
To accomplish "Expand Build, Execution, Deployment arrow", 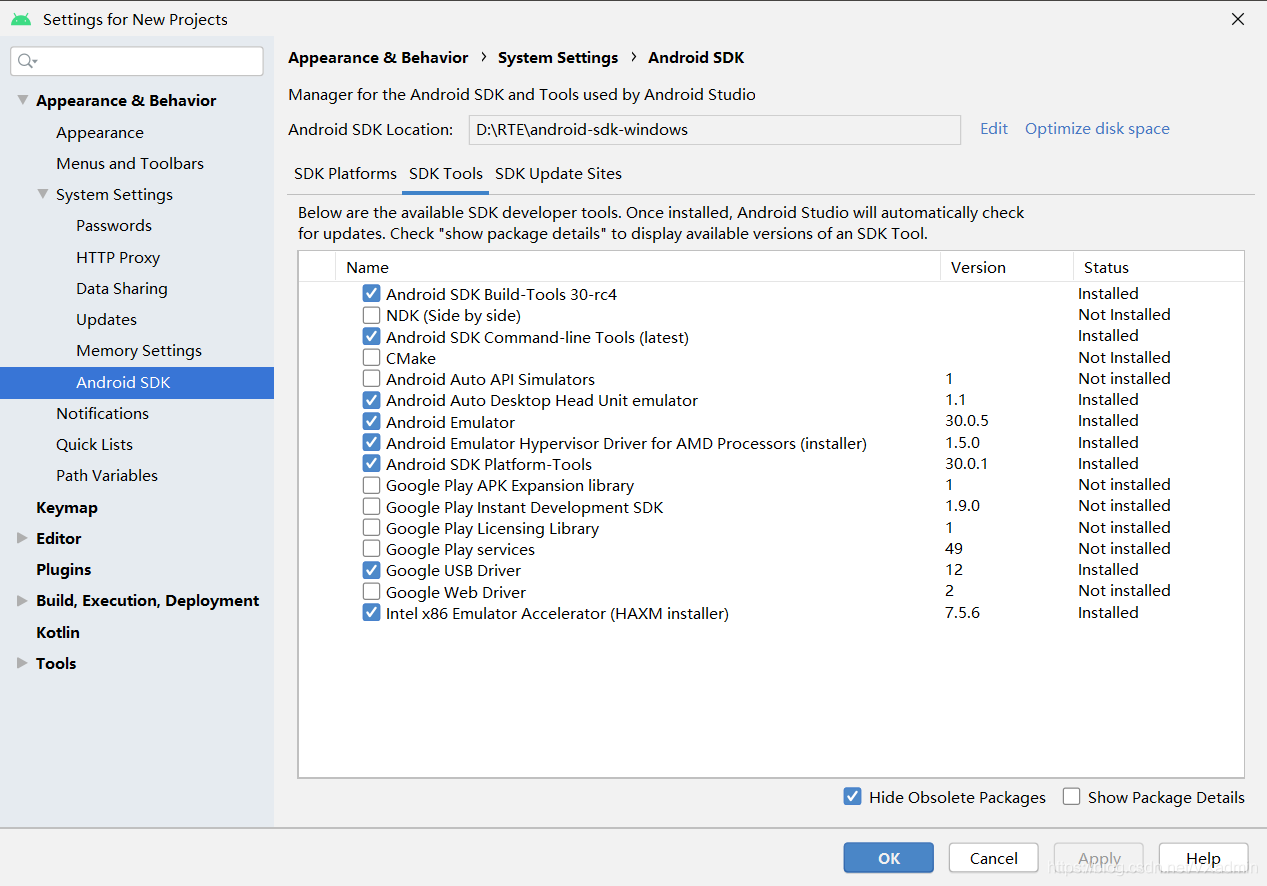I will [22, 600].
